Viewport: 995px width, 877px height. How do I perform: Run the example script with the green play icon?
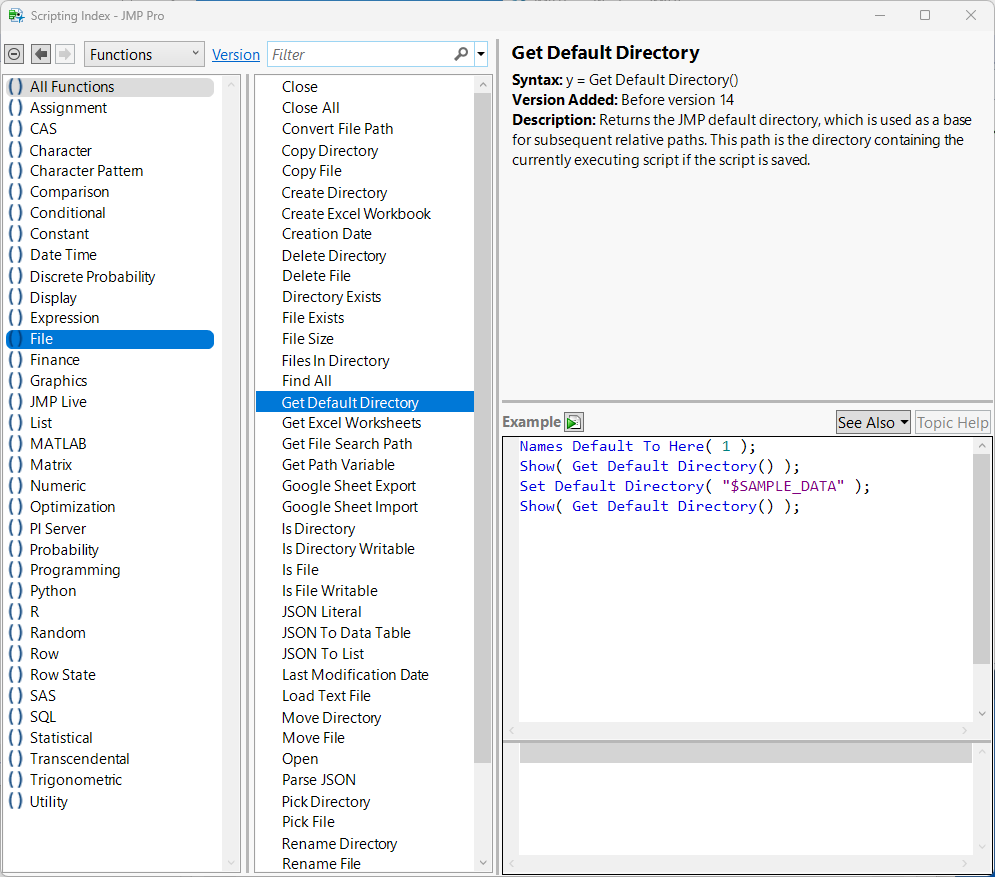[573, 422]
